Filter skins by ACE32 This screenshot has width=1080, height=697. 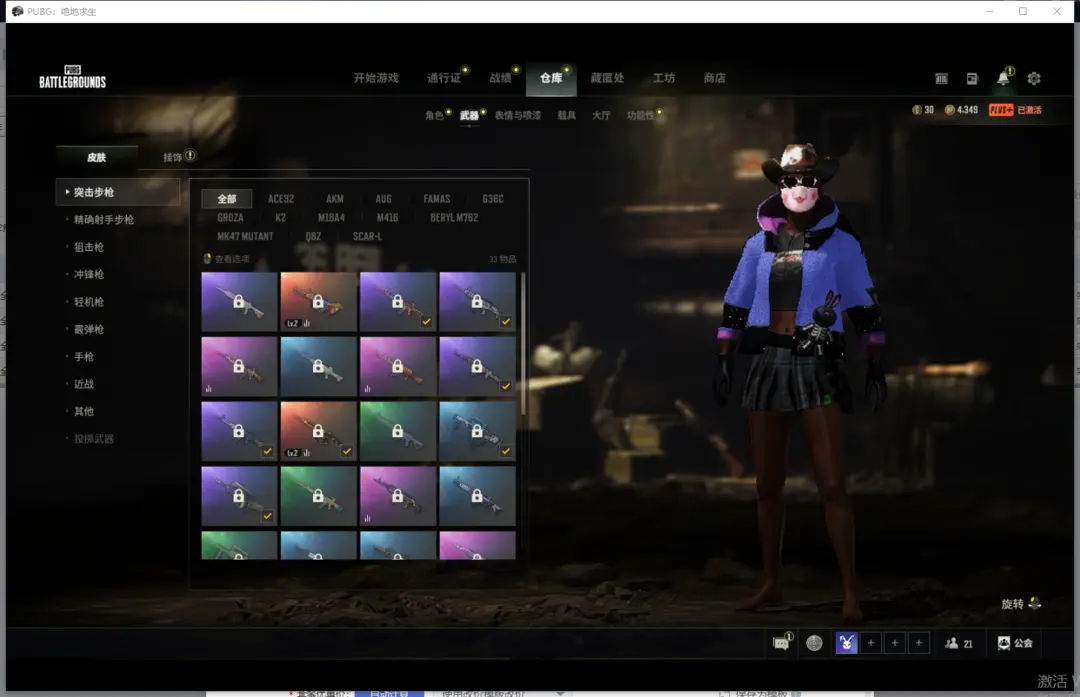(281, 198)
